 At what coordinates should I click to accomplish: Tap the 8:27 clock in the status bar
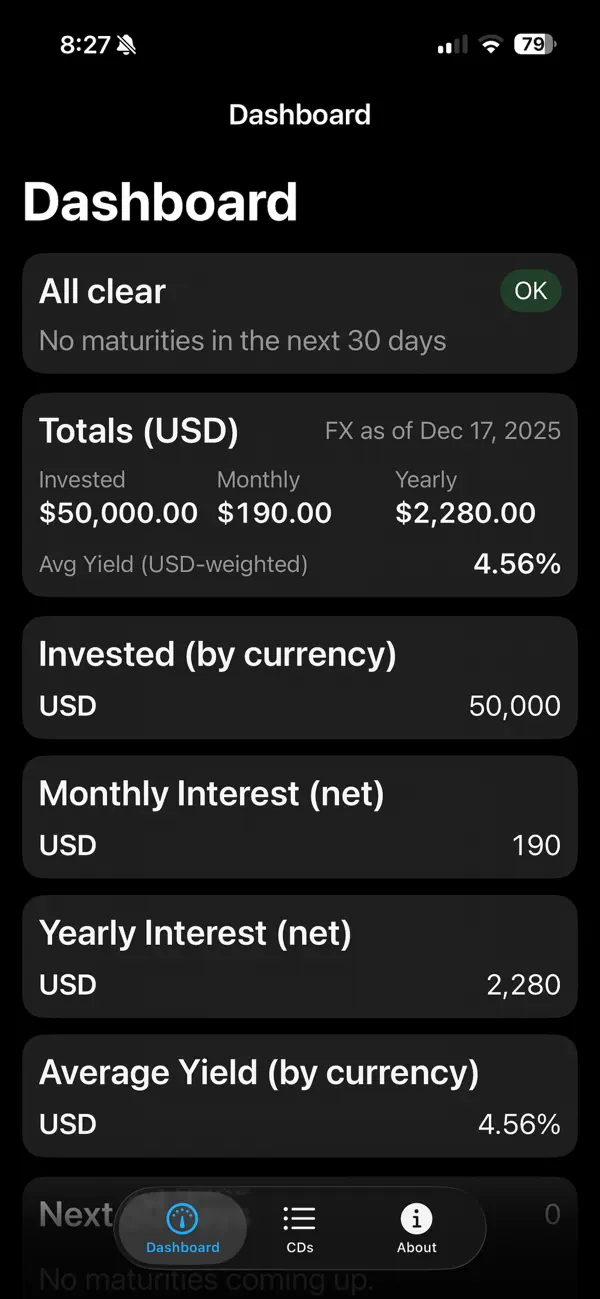[x=87, y=45]
